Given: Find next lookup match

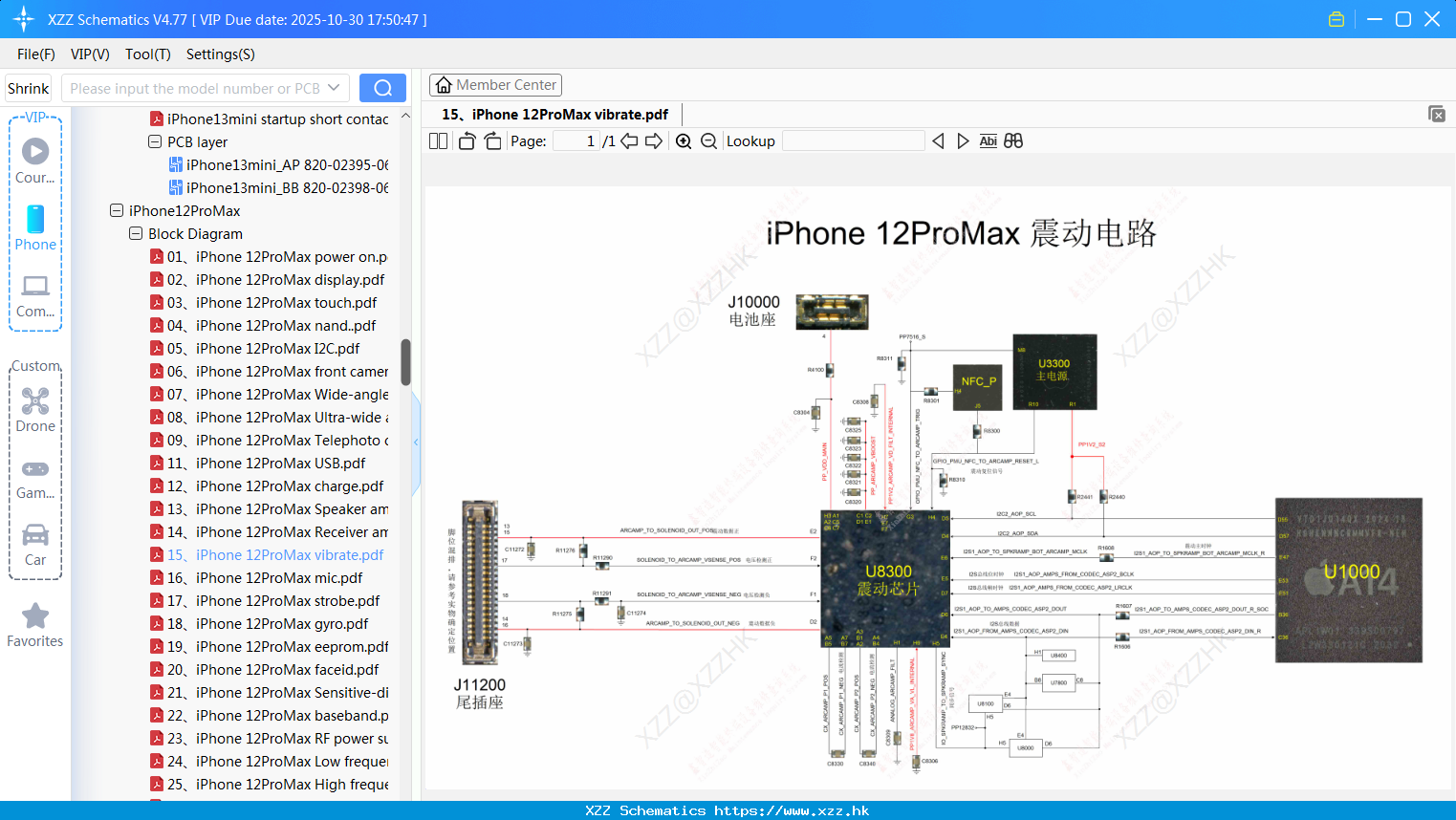Looking at the screenshot, I should pos(963,141).
